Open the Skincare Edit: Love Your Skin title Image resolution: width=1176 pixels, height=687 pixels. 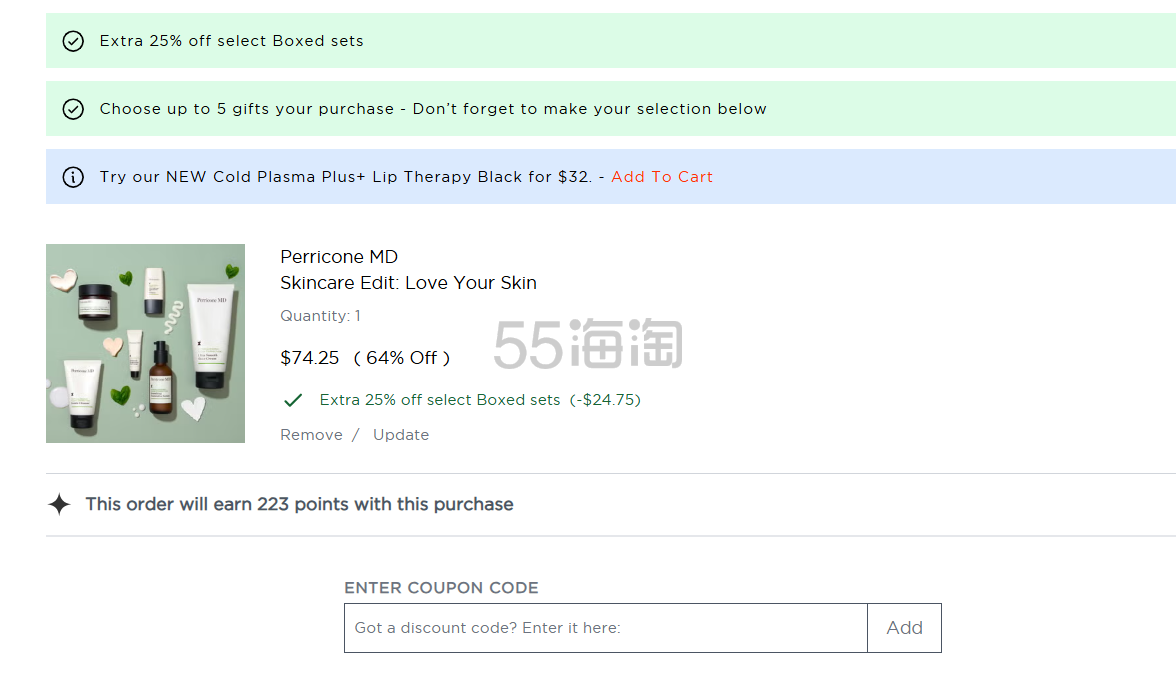click(408, 283)
